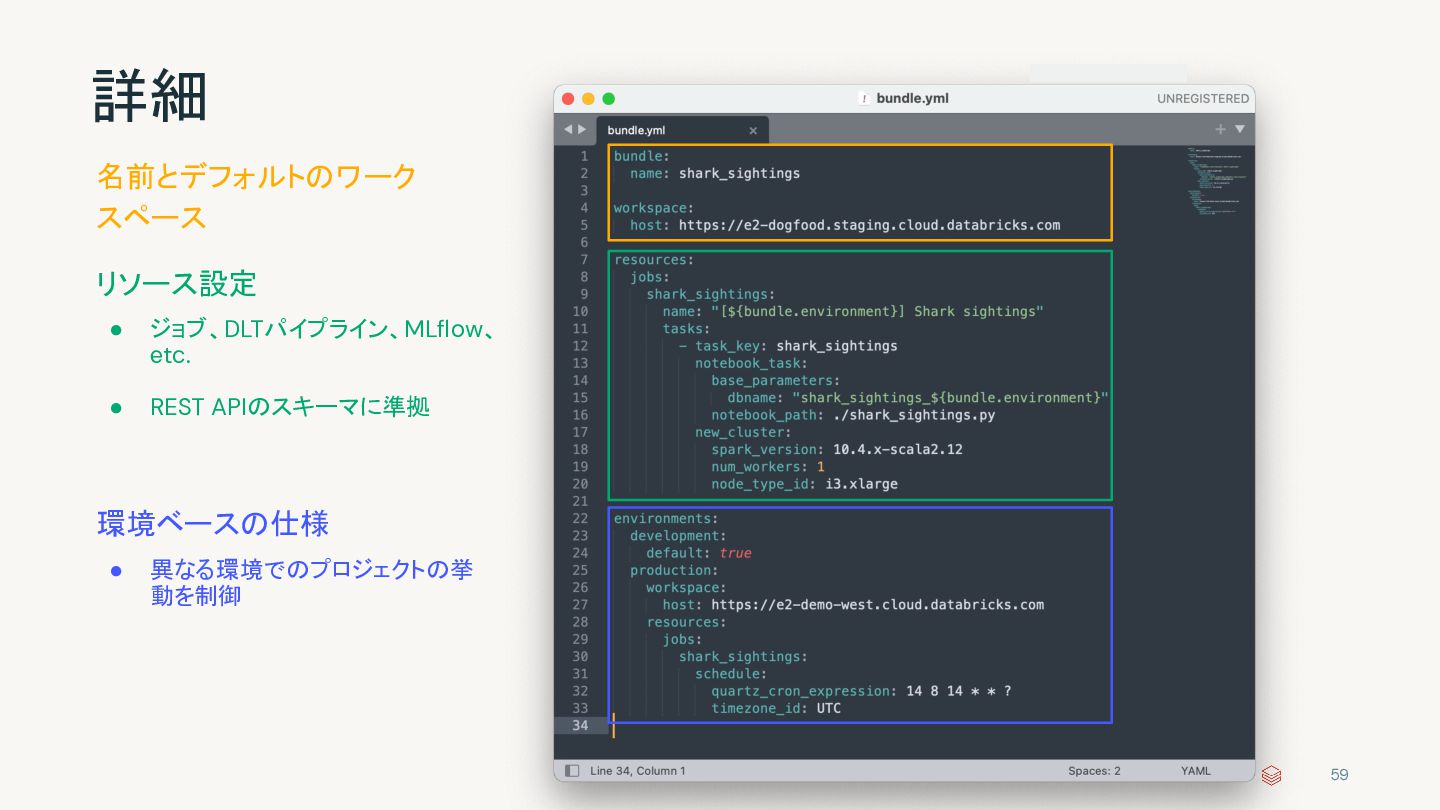
Task: Click the new_cluster: key
Action: (x=743, y=432)
